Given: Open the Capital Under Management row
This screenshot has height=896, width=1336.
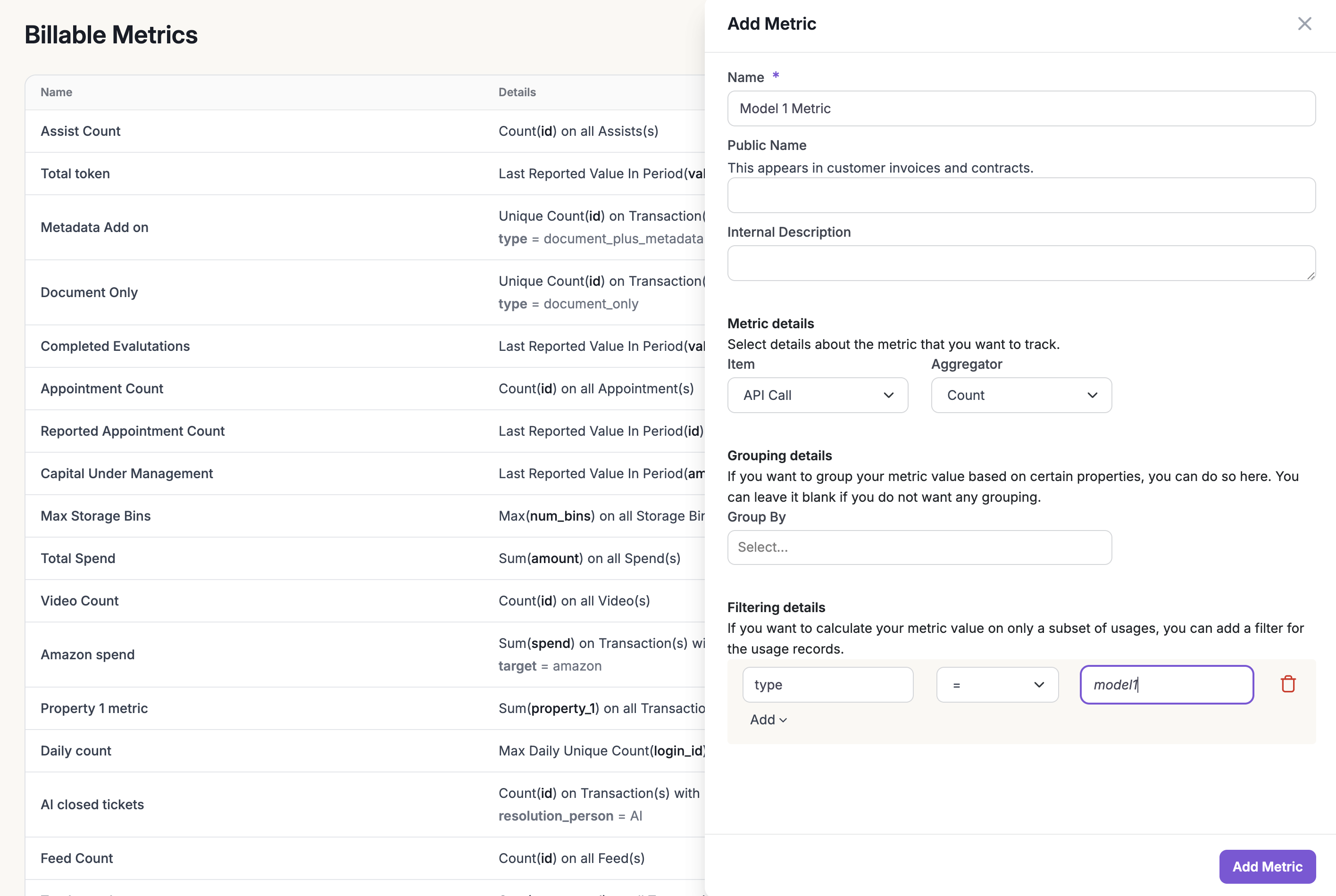Looking at the screenshot, I should pyautogui.click(x=126, y=473).
